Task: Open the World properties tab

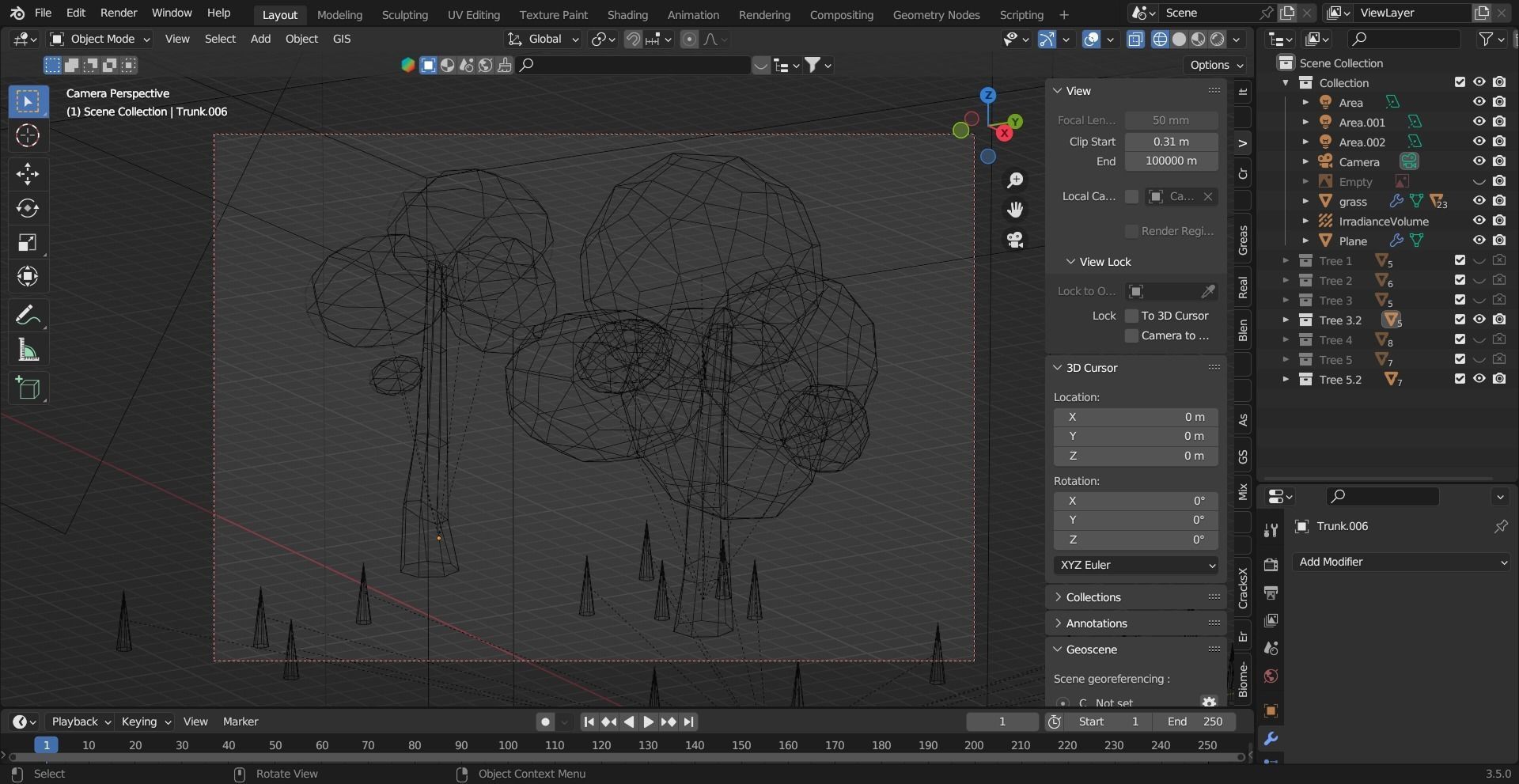Action: click(x=1271, y=676)
